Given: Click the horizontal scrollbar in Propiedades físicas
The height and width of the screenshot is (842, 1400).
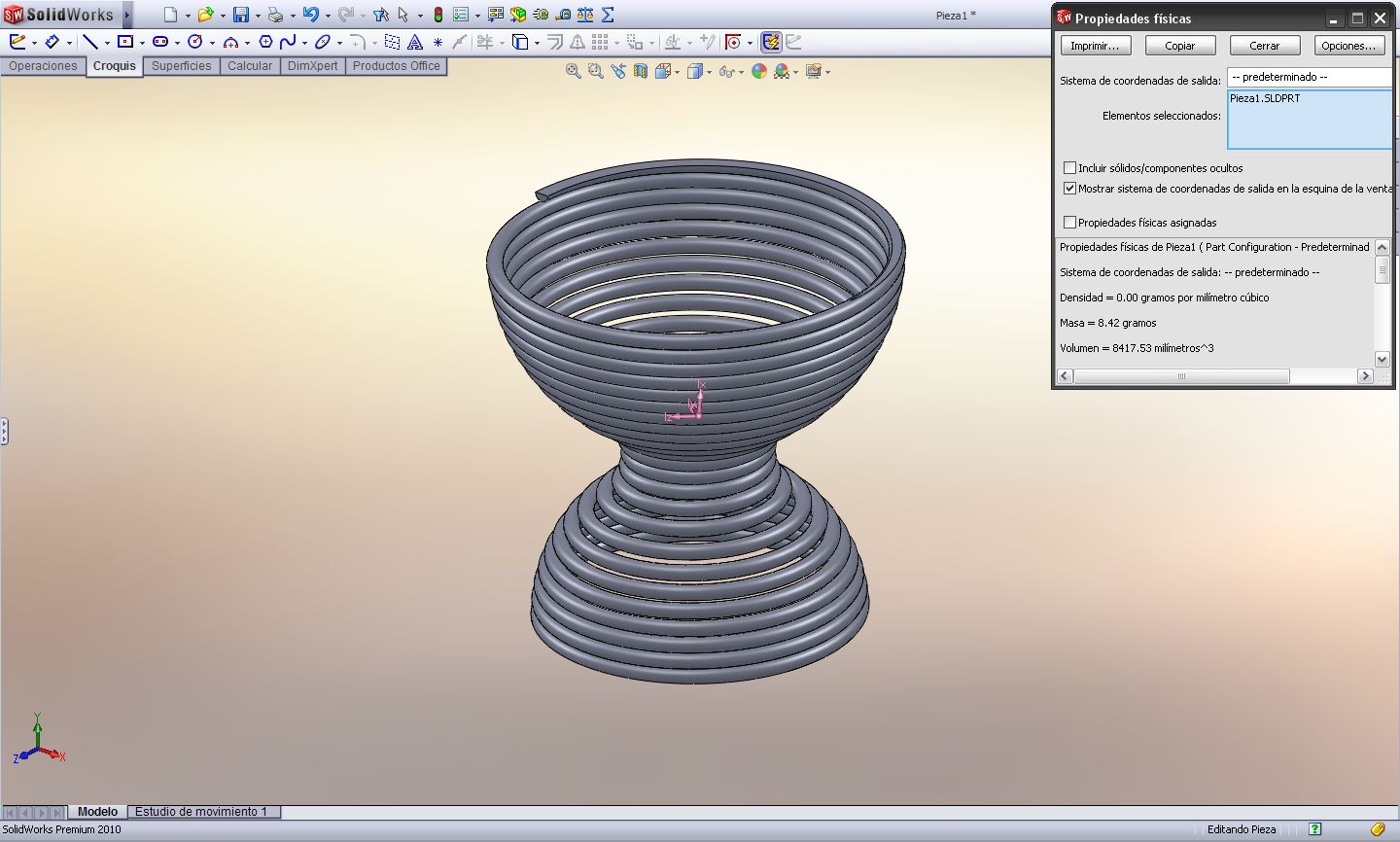Looking at the screenshot, I should click(1181, 376).
